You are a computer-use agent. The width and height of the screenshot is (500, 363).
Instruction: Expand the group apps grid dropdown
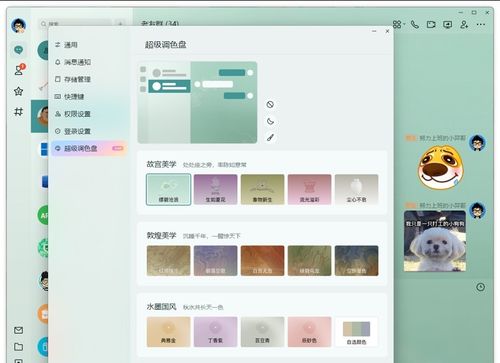tap(399, 24)
